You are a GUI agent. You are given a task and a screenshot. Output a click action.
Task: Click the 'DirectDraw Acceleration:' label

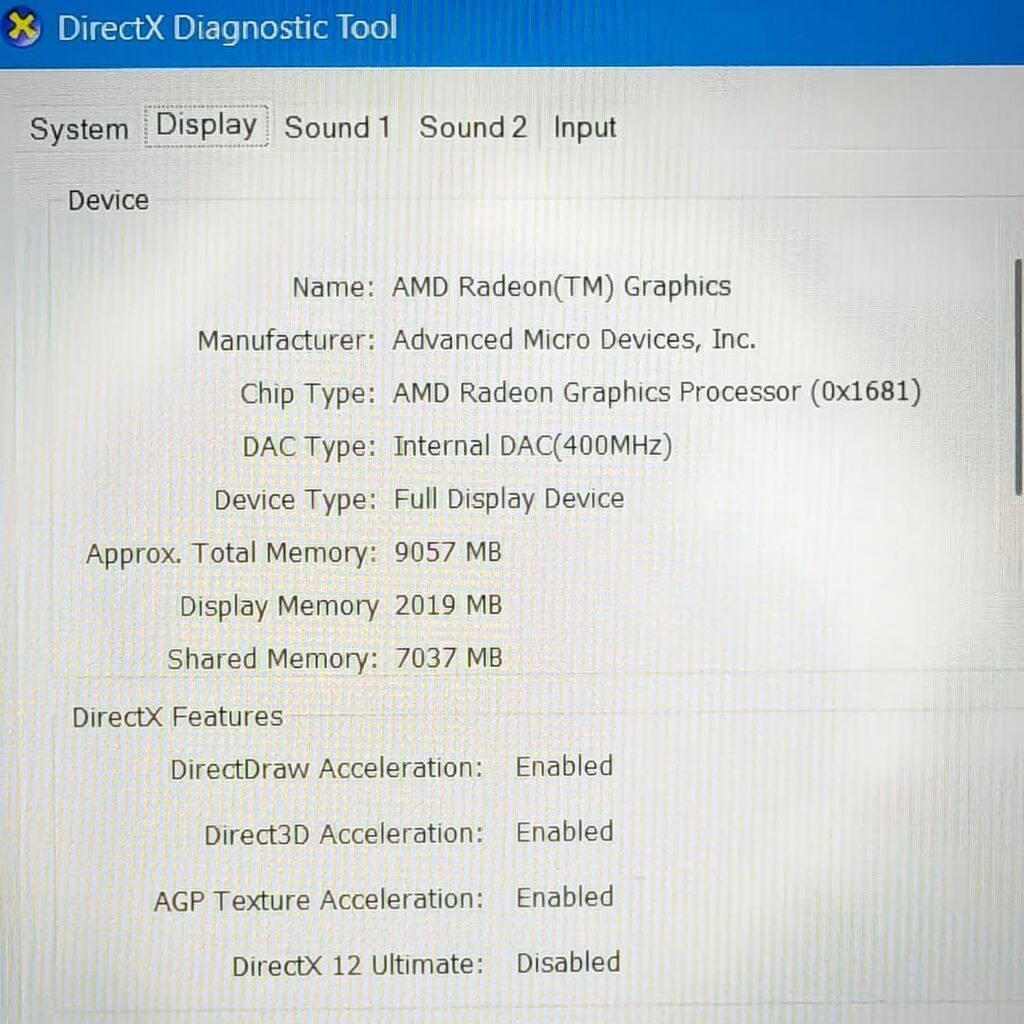(x=327, y=769)
